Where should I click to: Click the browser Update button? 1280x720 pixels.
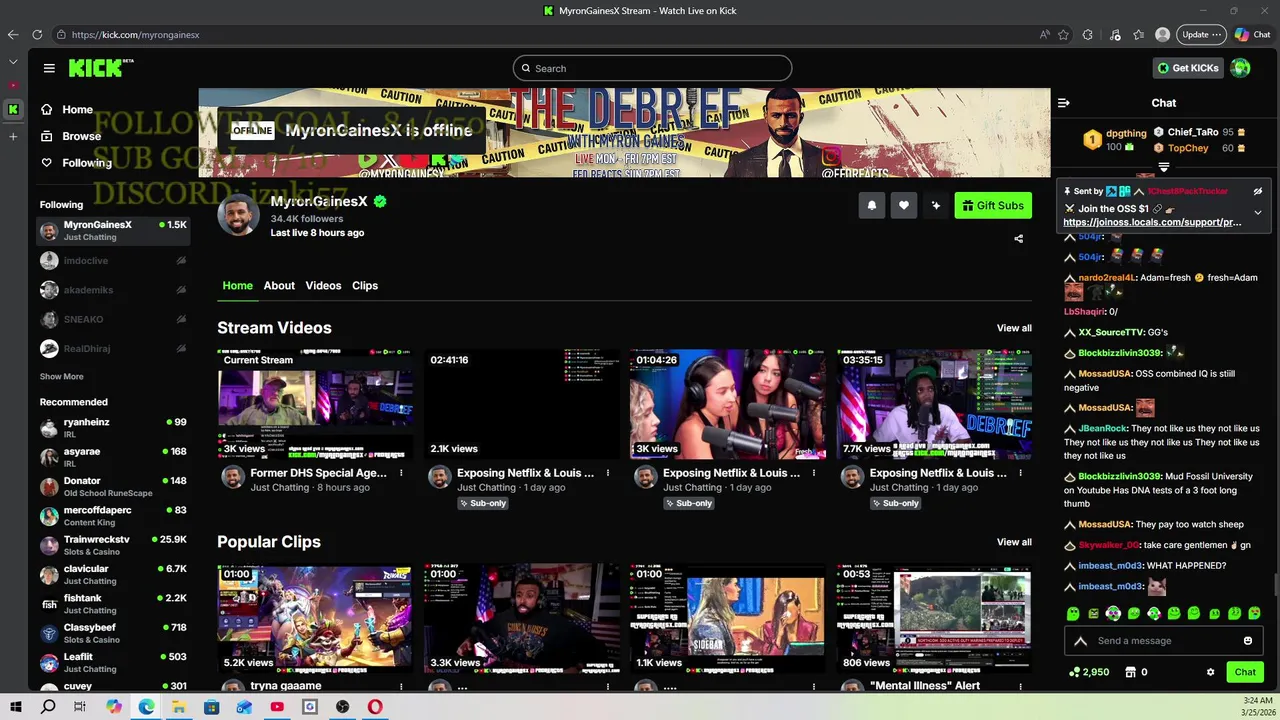tap(1201, 34)
